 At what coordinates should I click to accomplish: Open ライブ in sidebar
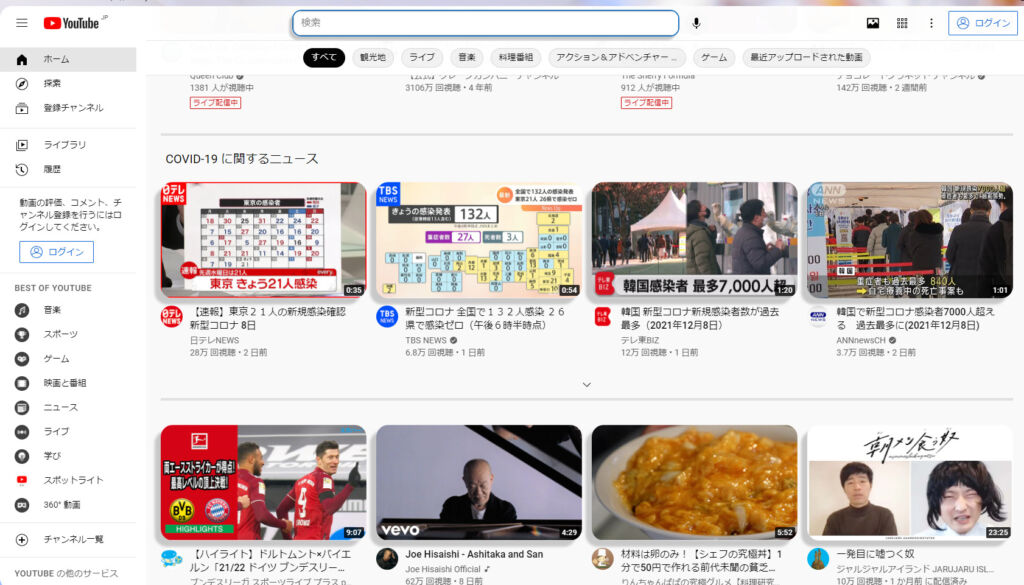(x=68, y=432)
